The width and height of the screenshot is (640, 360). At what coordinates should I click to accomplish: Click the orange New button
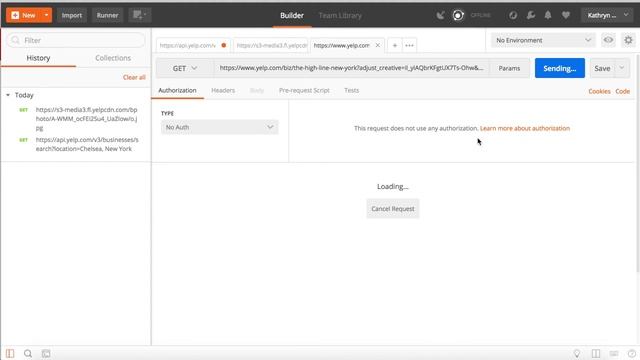click(x=24, y=16)
